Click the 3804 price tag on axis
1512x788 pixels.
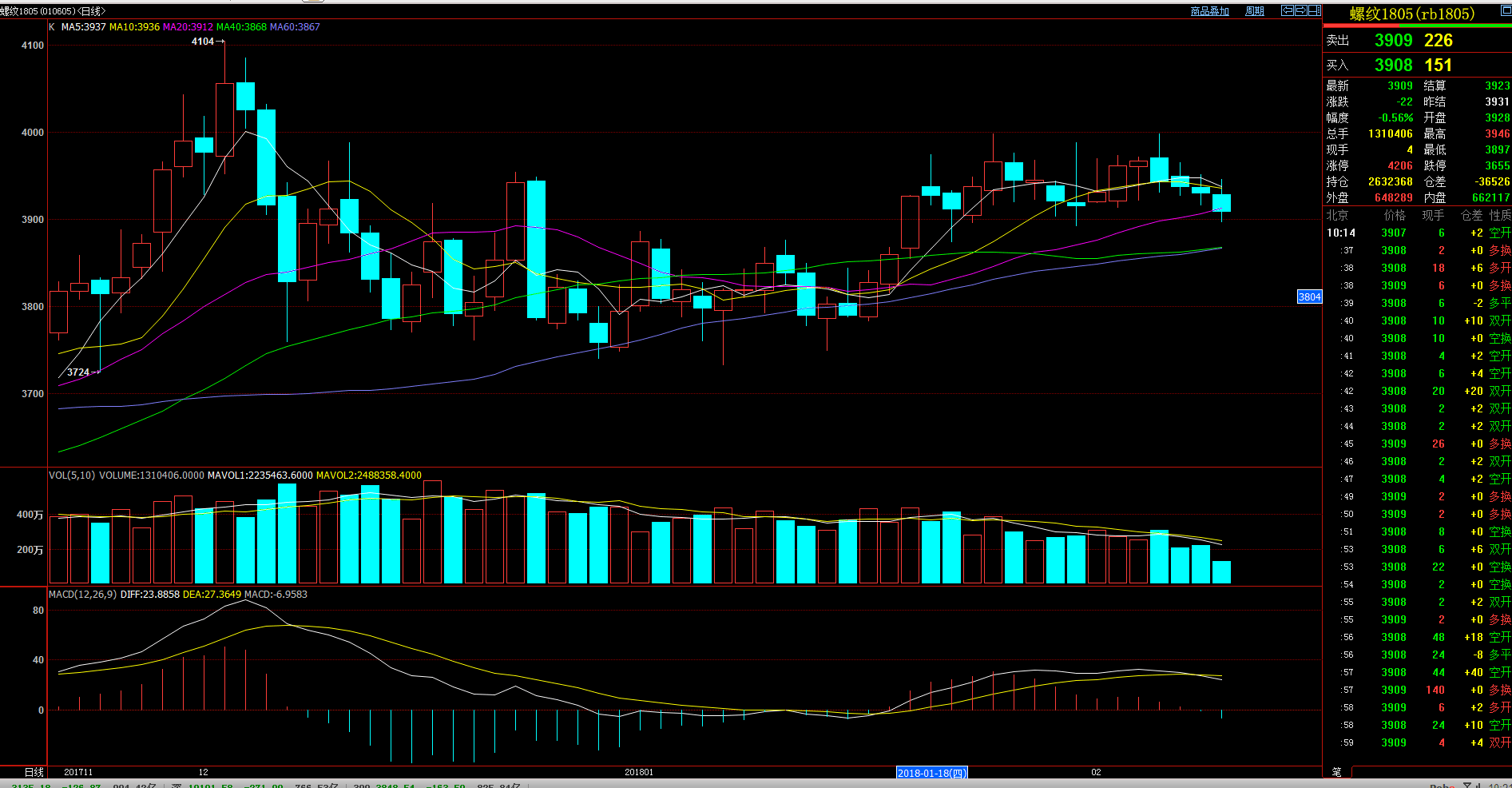click(x=1309, y=297)
